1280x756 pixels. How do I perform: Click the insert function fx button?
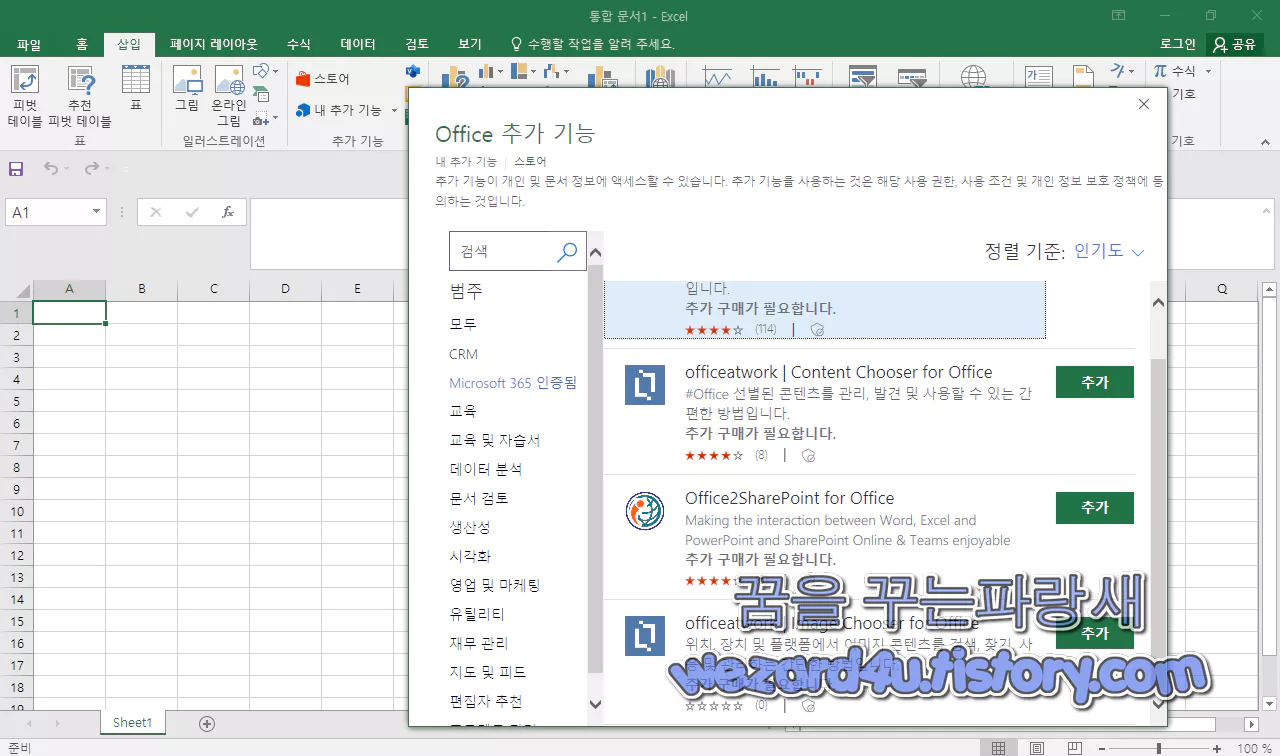228,212
